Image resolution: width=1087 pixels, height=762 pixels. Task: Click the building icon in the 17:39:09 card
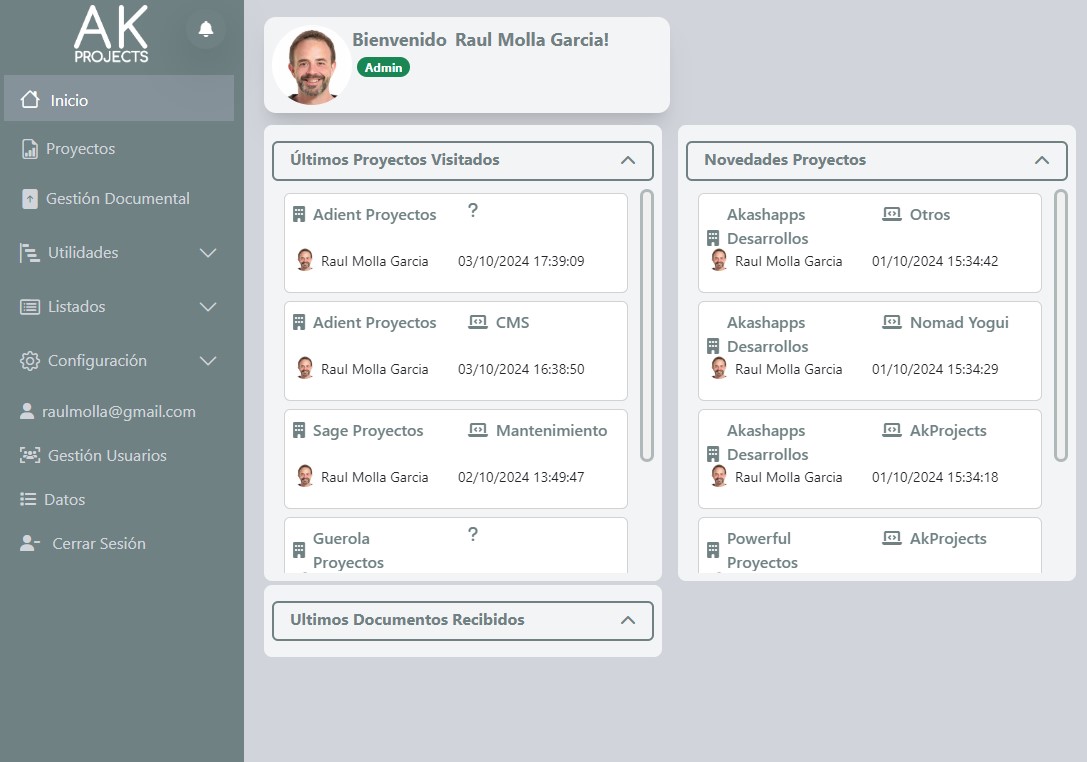coord(299,214)
